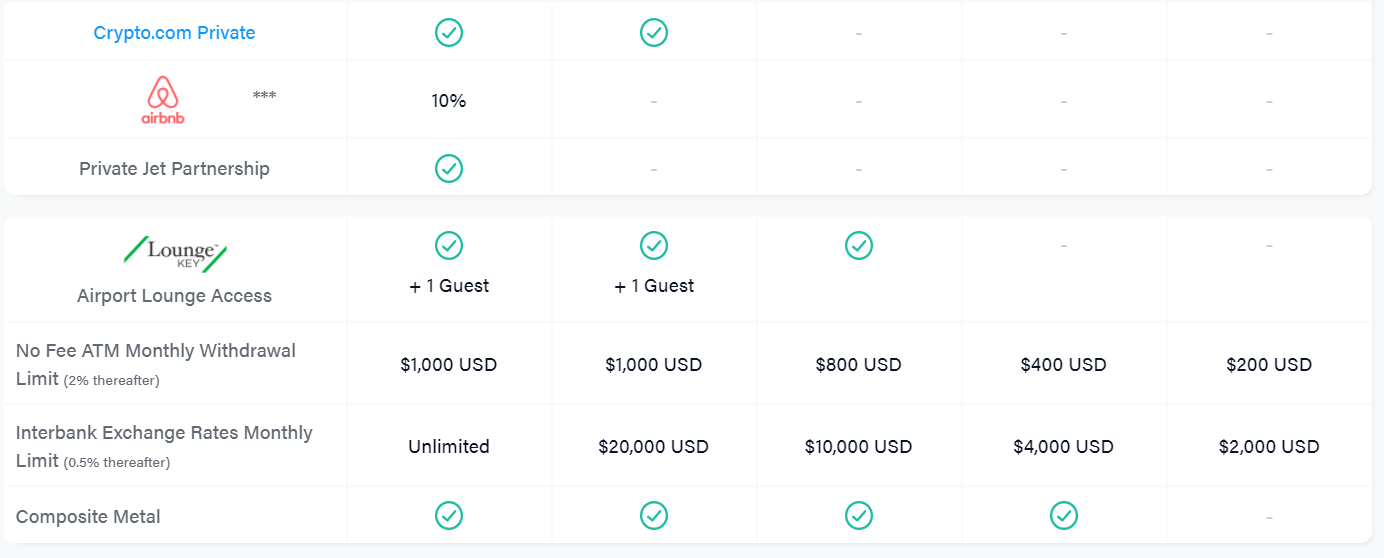Click the $200 USD ATM limit
This screenshot has width=1384, height=558.
(1269, 365)
